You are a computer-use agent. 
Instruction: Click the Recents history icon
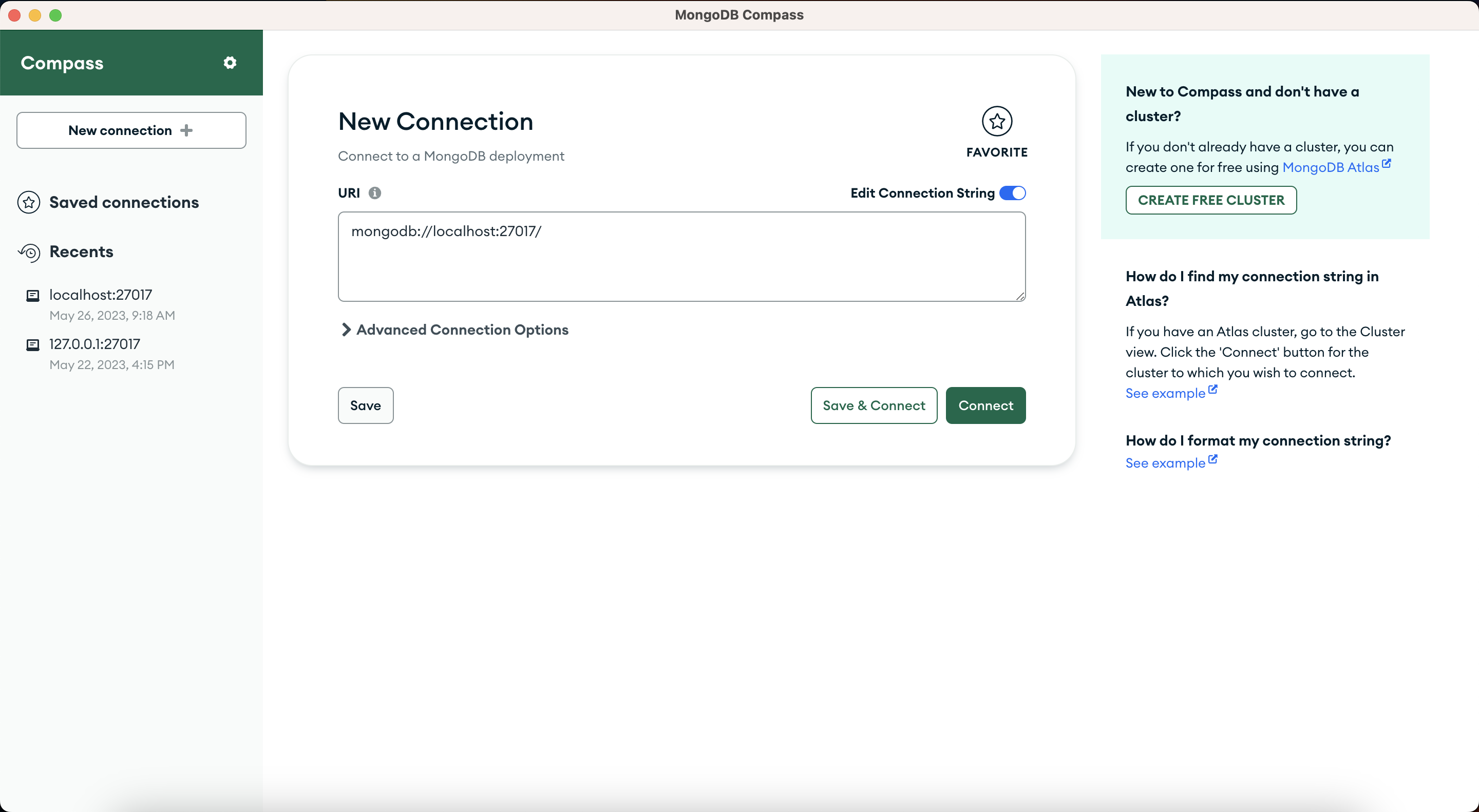[29, 252]
